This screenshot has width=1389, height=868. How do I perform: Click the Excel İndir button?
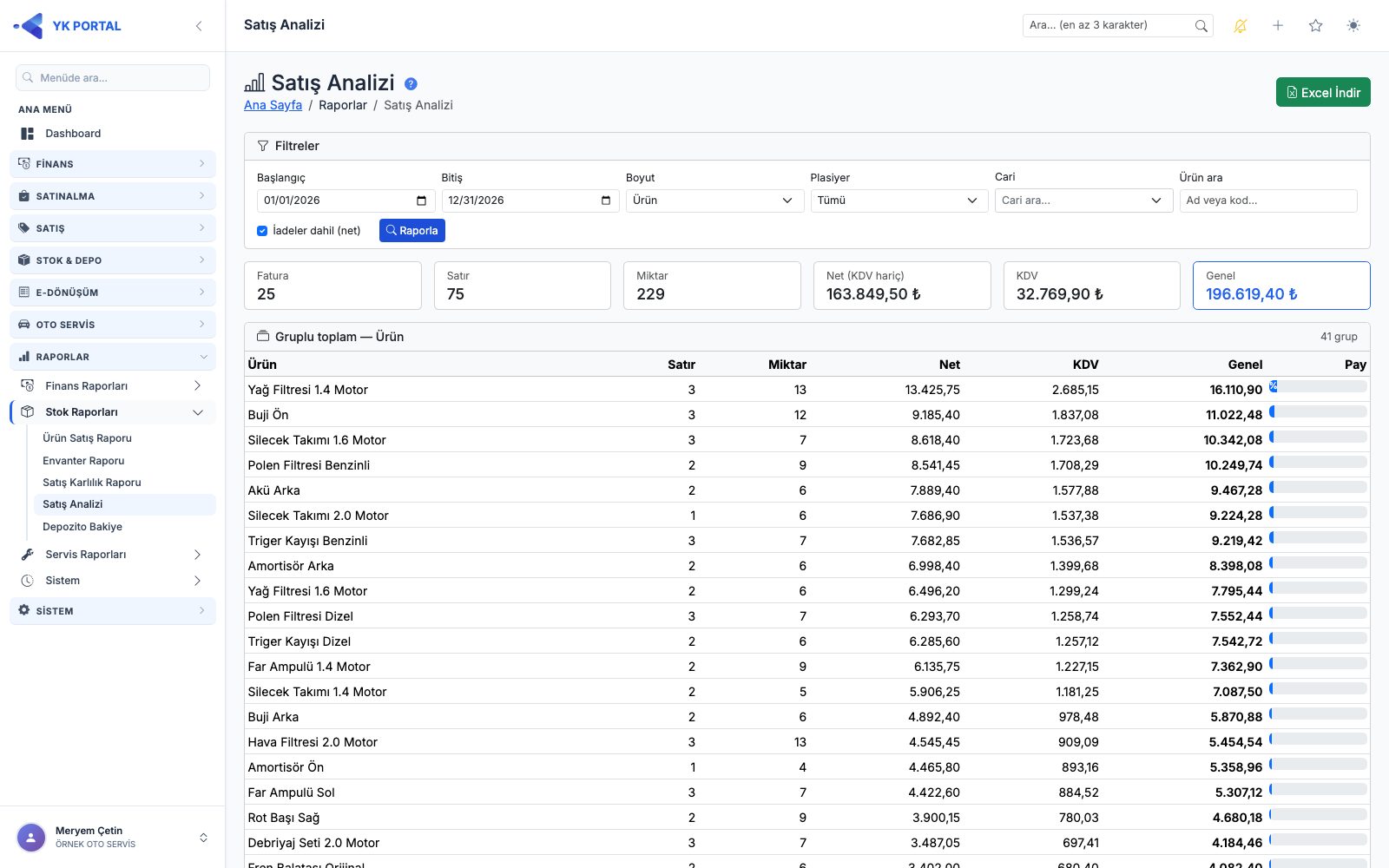tap(1323, 93)
